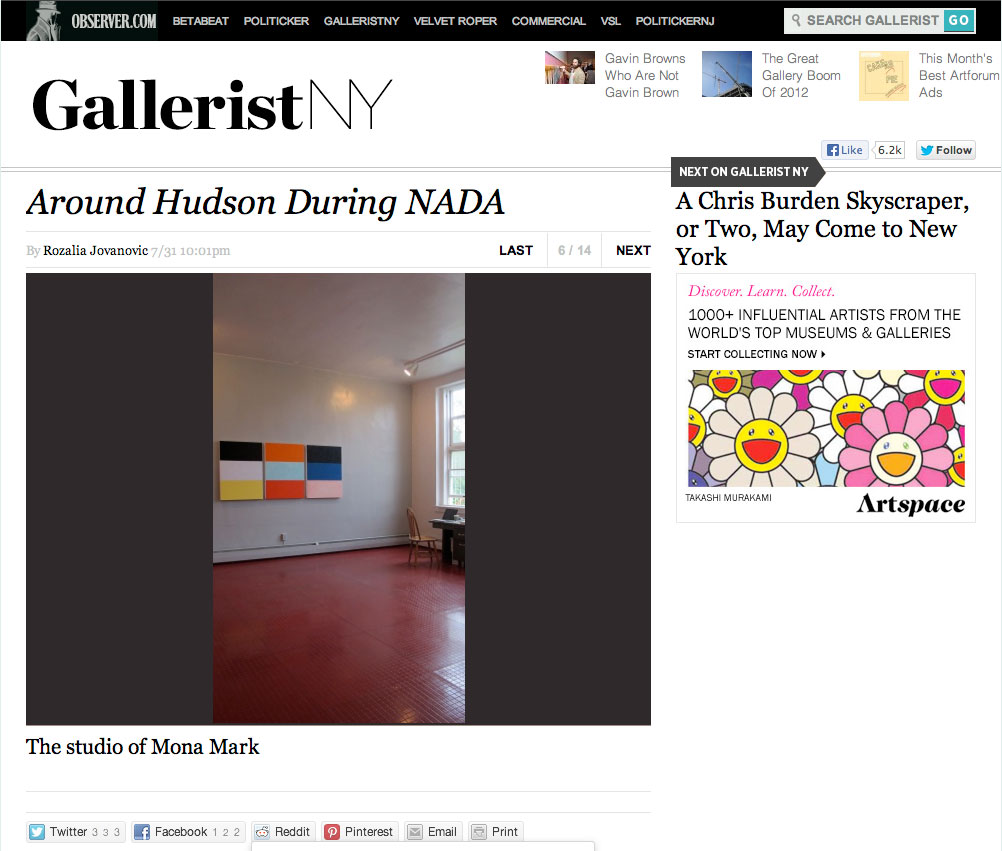
Task: Submit search with GO button
Action: 959,20
